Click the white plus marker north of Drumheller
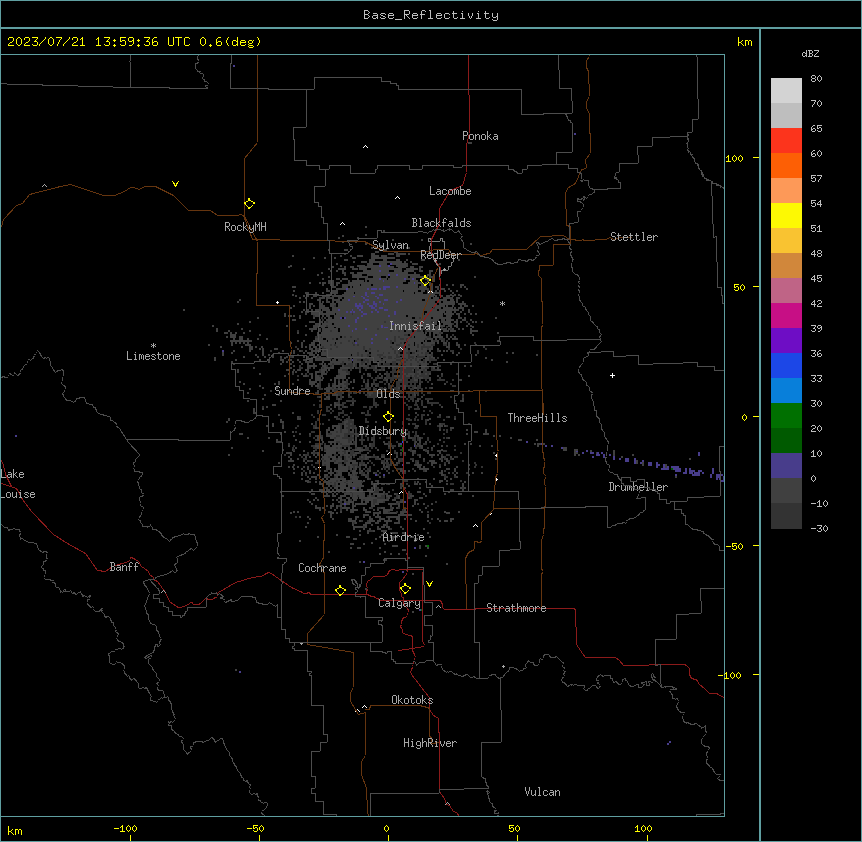862x842 pixels. pos(612,375)
